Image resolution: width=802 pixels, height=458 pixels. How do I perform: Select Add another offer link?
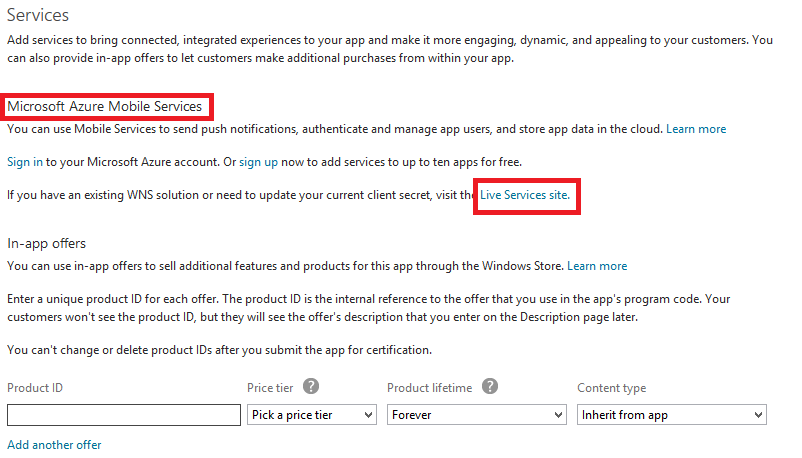click(54, 445)
